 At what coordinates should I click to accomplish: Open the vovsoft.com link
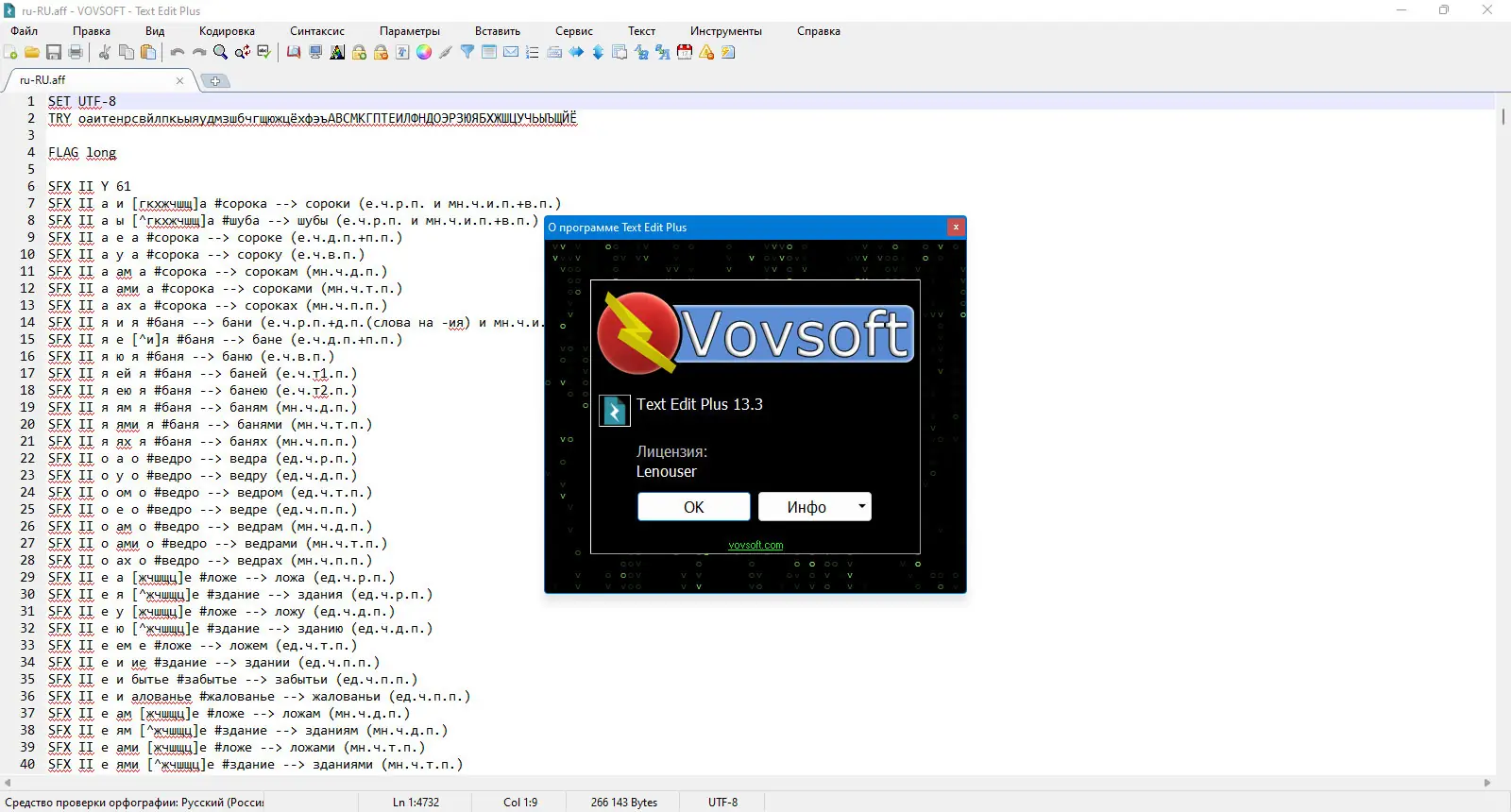pos(755,545)
